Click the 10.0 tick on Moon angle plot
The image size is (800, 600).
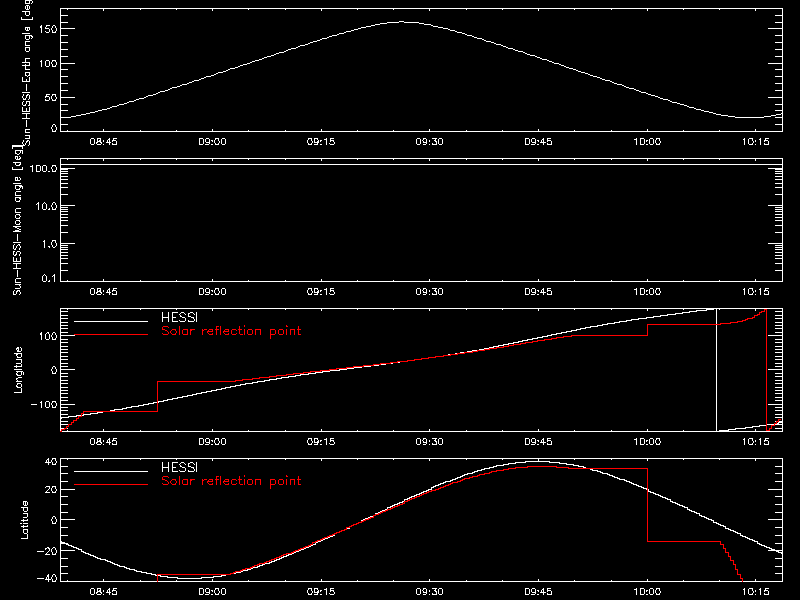pos(46,206)
